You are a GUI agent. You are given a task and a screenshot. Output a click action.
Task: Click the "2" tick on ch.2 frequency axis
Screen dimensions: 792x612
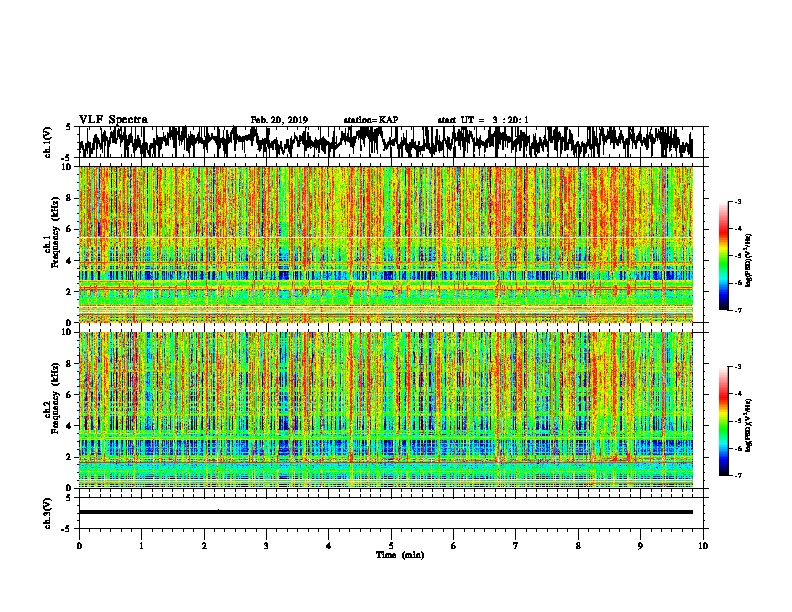coord(70,457)
